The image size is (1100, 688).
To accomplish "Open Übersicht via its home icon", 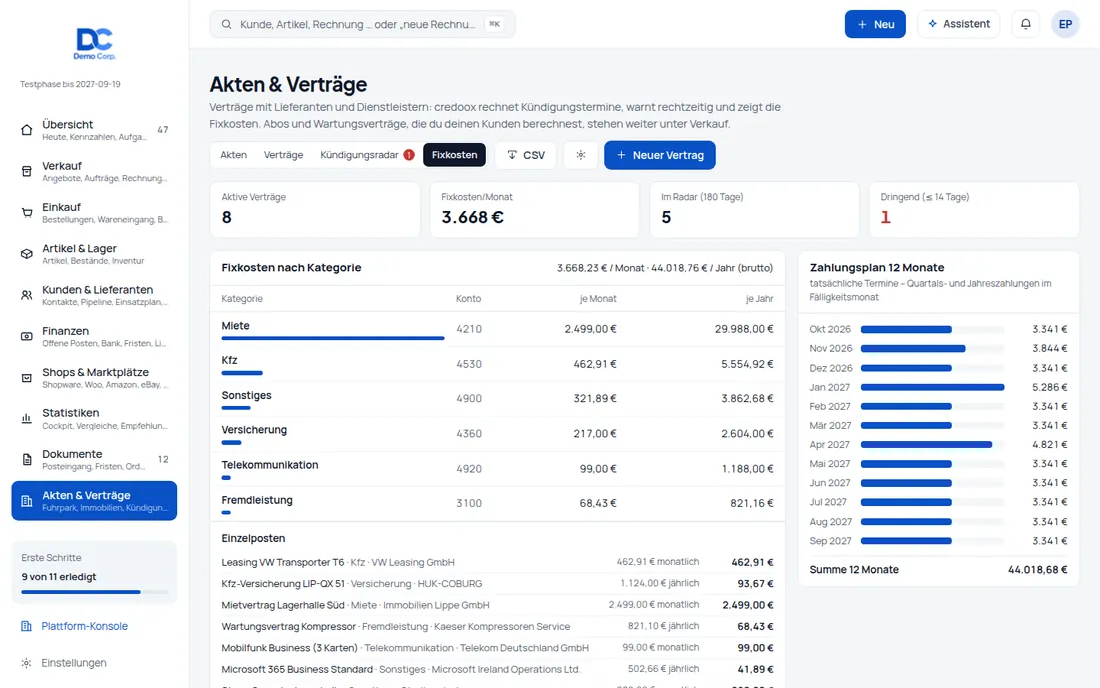I will 27,130.
